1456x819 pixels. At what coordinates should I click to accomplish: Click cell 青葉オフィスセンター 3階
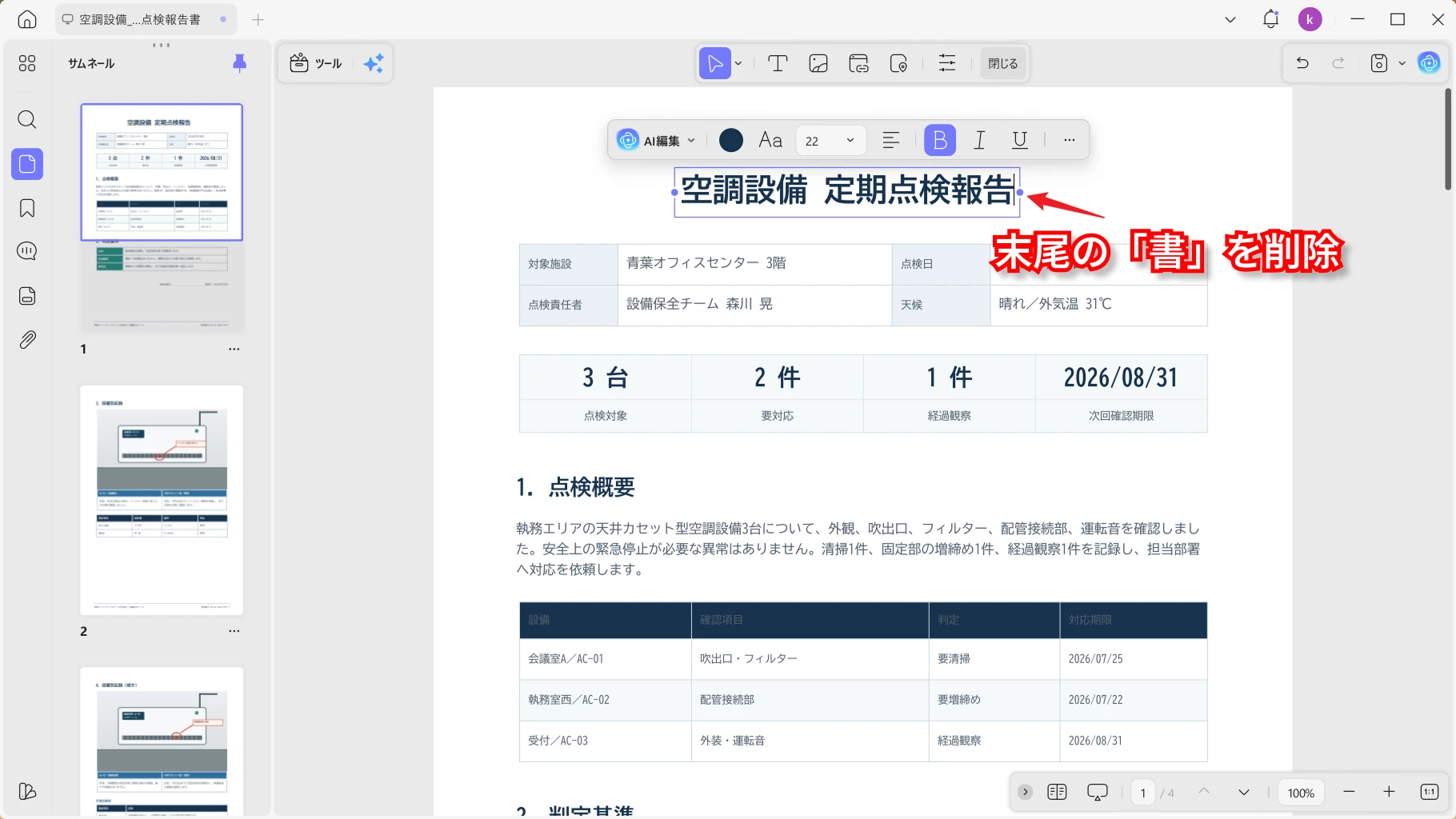tap(754, 264)
